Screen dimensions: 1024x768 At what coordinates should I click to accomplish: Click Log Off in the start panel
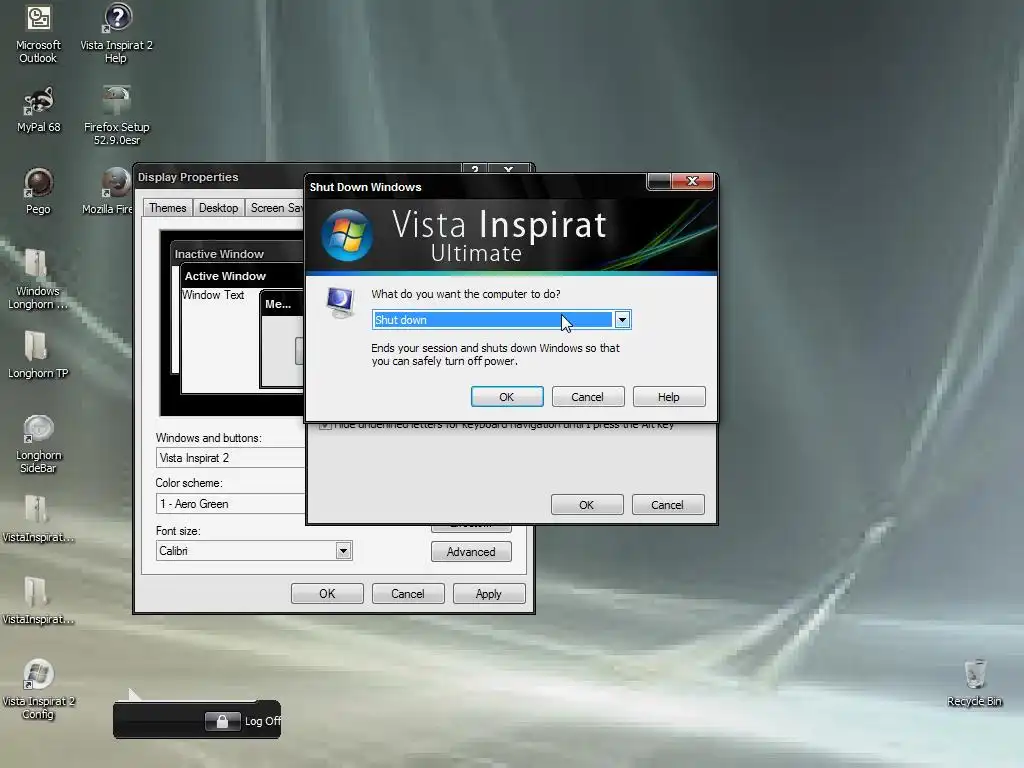(263, 721)
